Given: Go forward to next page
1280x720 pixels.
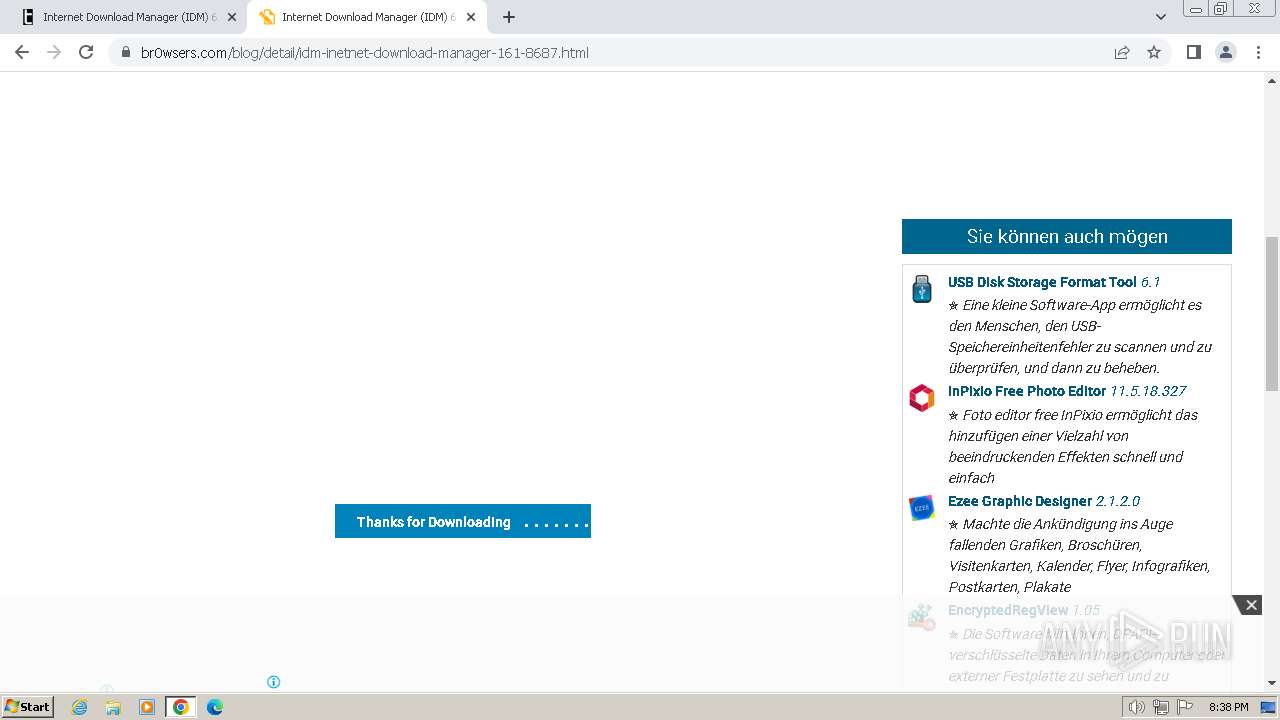Looking at the screenshot, I should [x=54, y=52].
